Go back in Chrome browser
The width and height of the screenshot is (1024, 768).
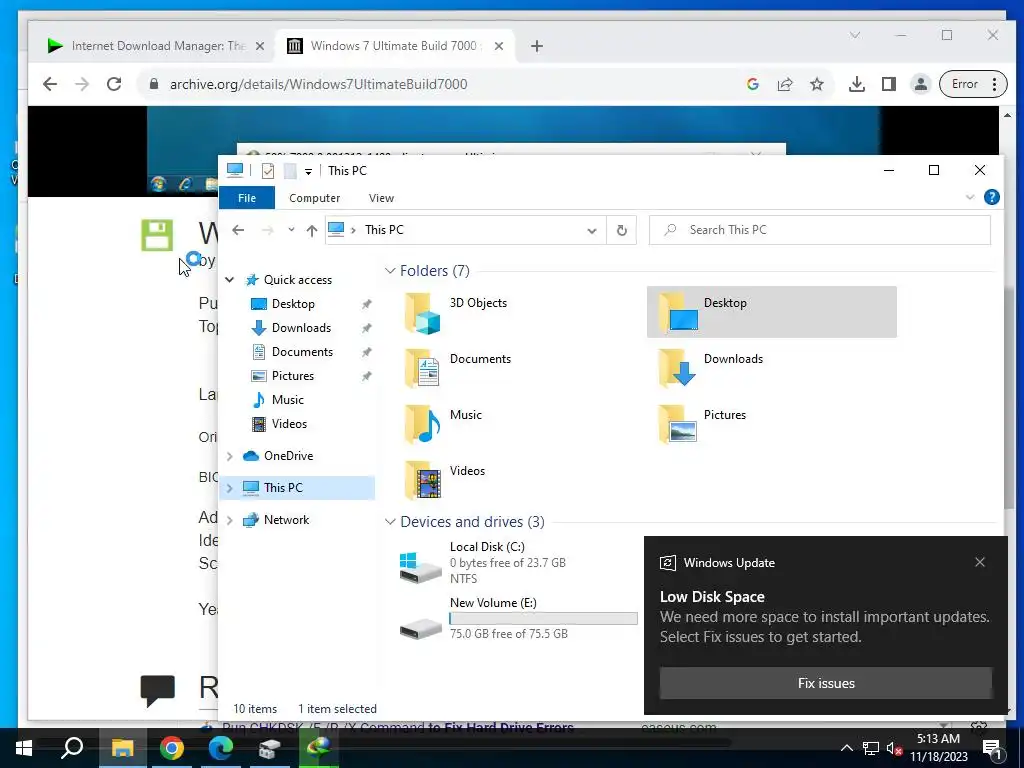click(x=50, y=84)
